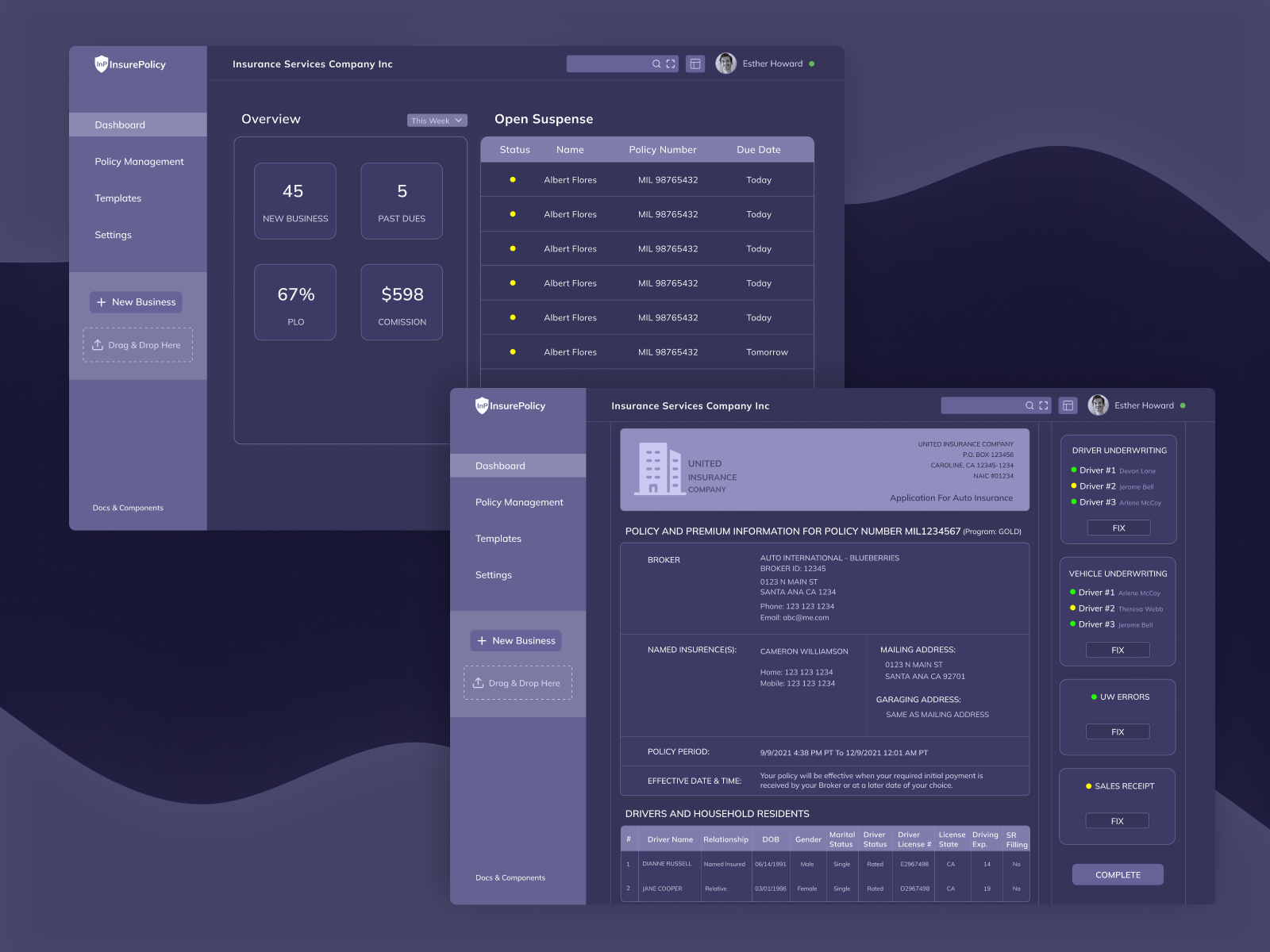Click FIX under Sales Receipt
The height and width of the screenshot is (952, 1270).
tap(1117, 821)
